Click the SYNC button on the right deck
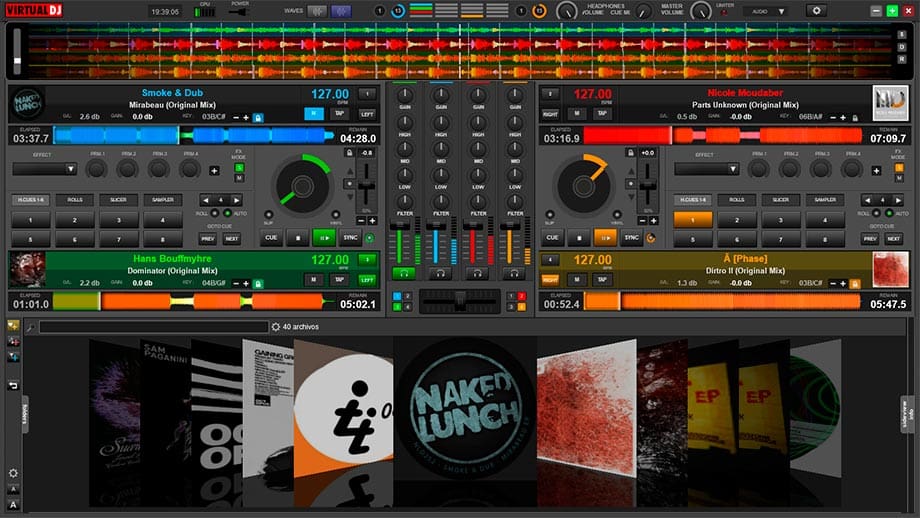This screenshot has width=920, height=518. (631, 238)
